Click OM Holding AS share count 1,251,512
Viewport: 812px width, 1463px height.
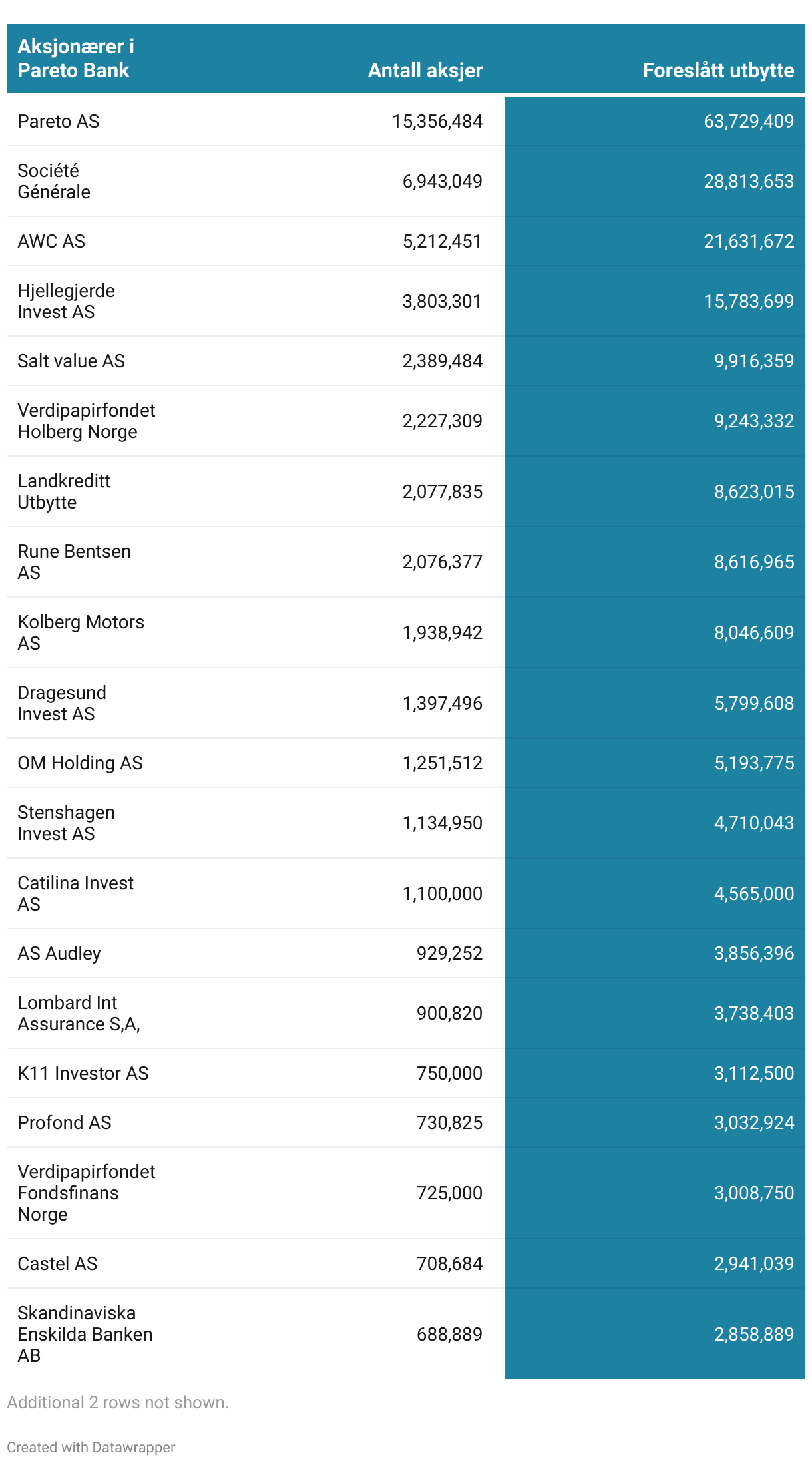pos(442,763)
